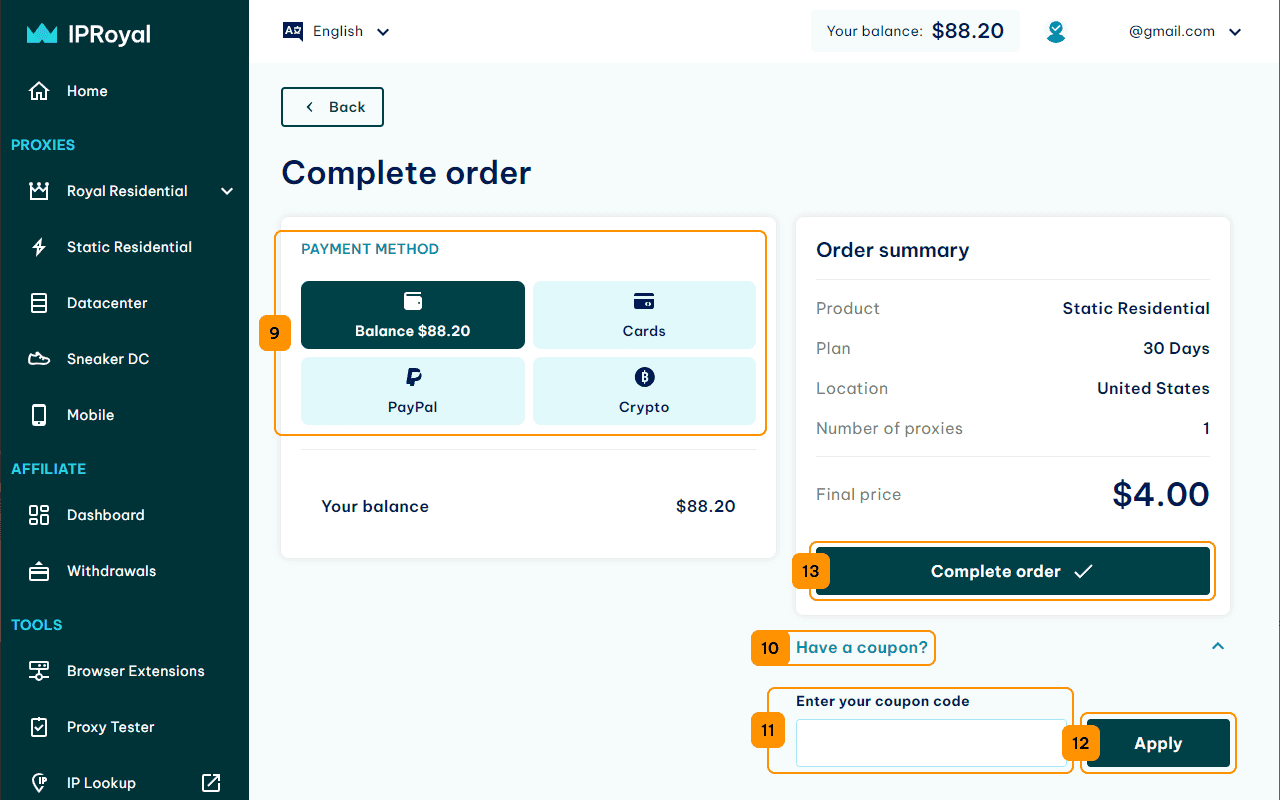Click the coupon code input field

pyautogui.click(x=931, y=743)
